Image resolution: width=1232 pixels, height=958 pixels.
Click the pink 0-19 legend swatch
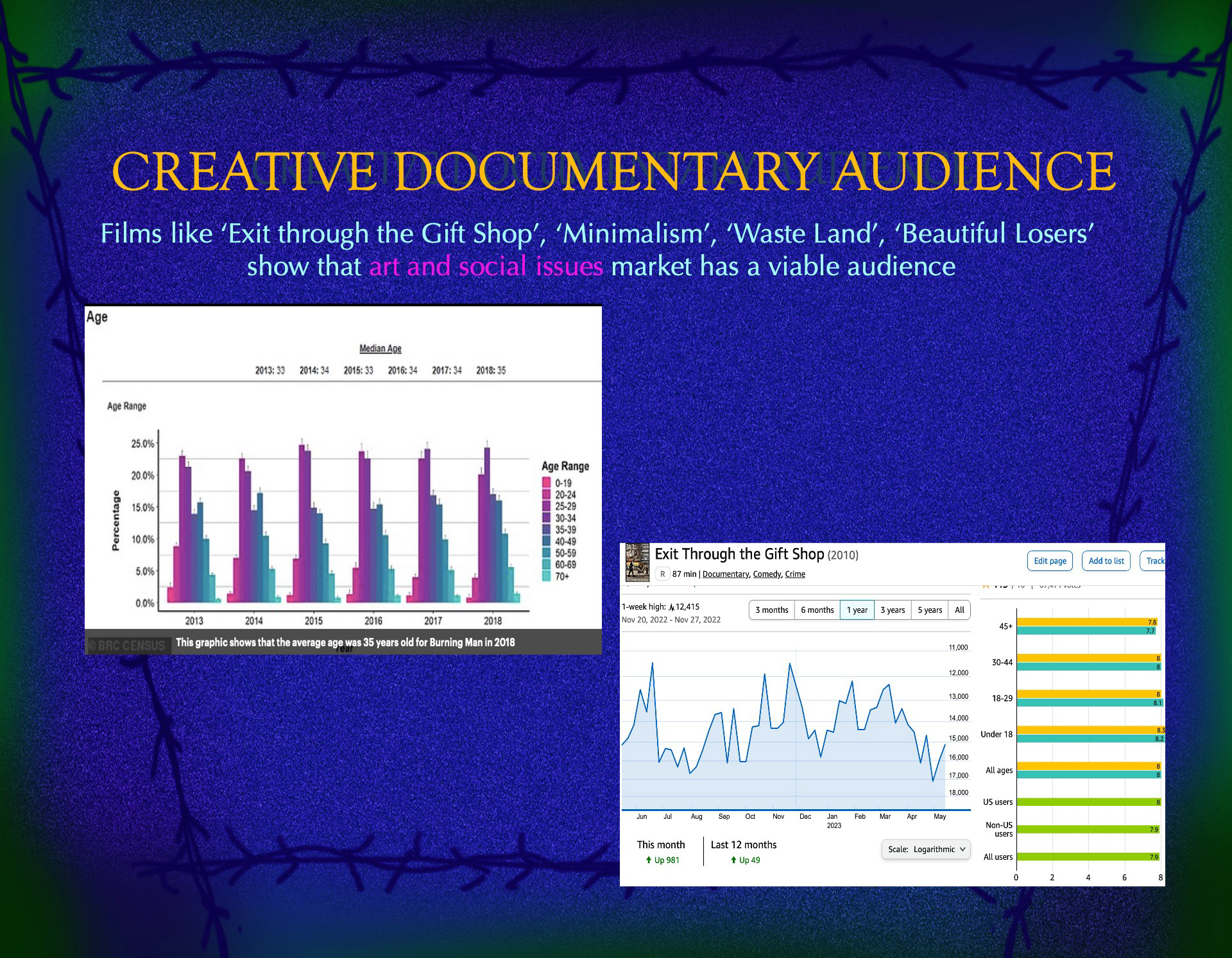[547, 483]
